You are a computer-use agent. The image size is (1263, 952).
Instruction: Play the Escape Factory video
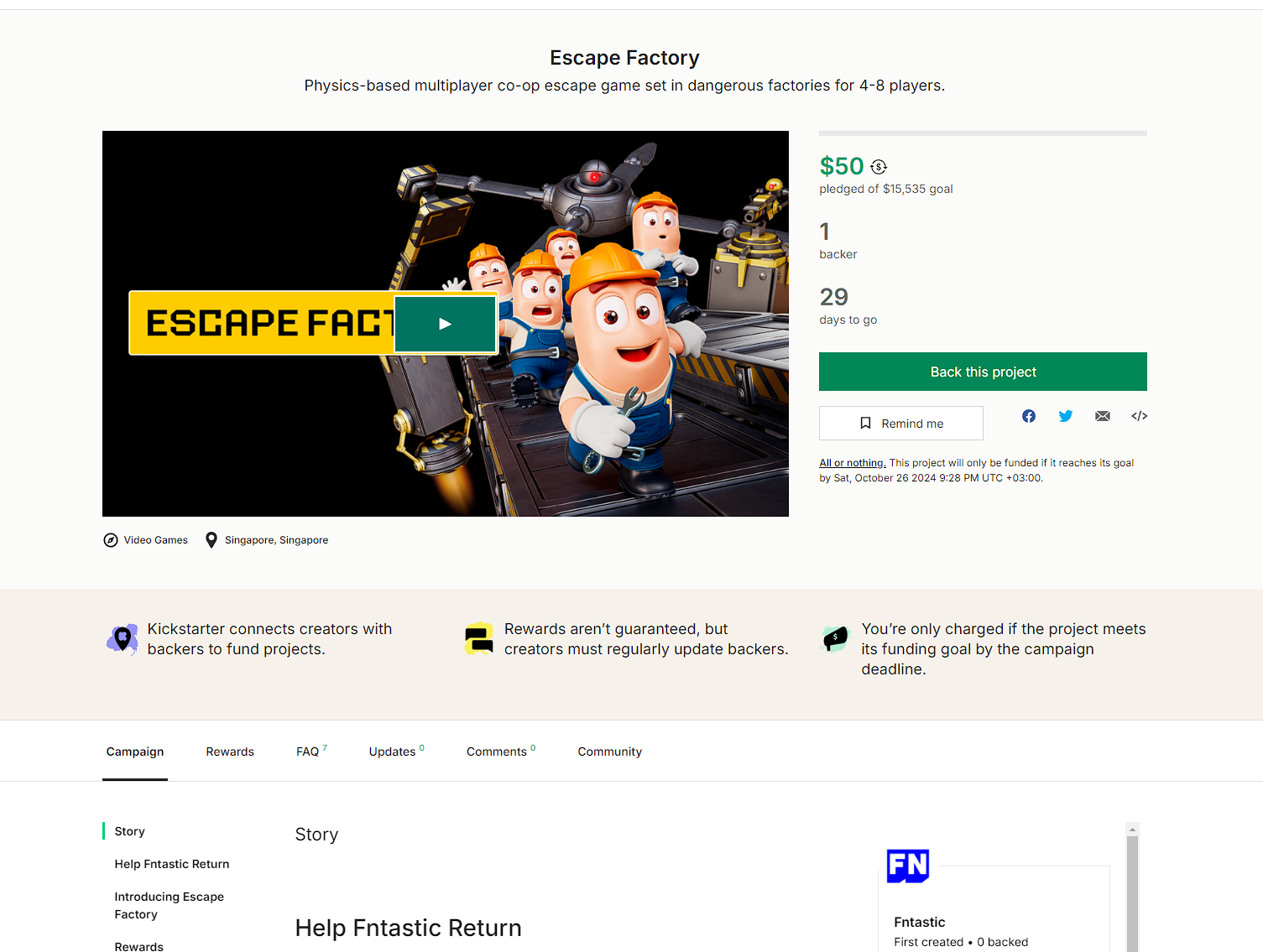coord(445,324)
